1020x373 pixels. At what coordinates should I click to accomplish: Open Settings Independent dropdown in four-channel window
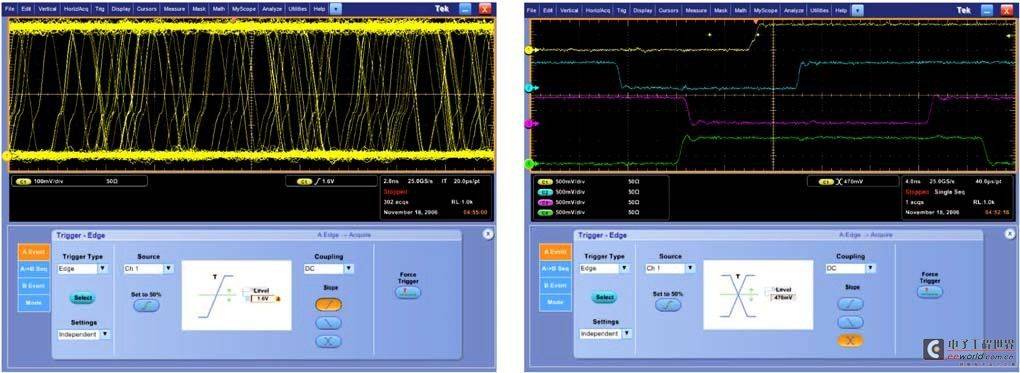[626, 333]
